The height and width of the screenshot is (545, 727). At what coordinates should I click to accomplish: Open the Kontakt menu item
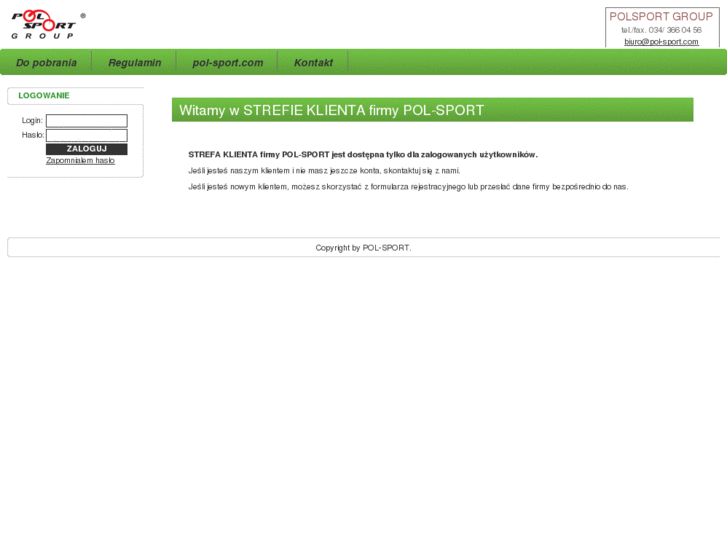click(x=313, y=63)
